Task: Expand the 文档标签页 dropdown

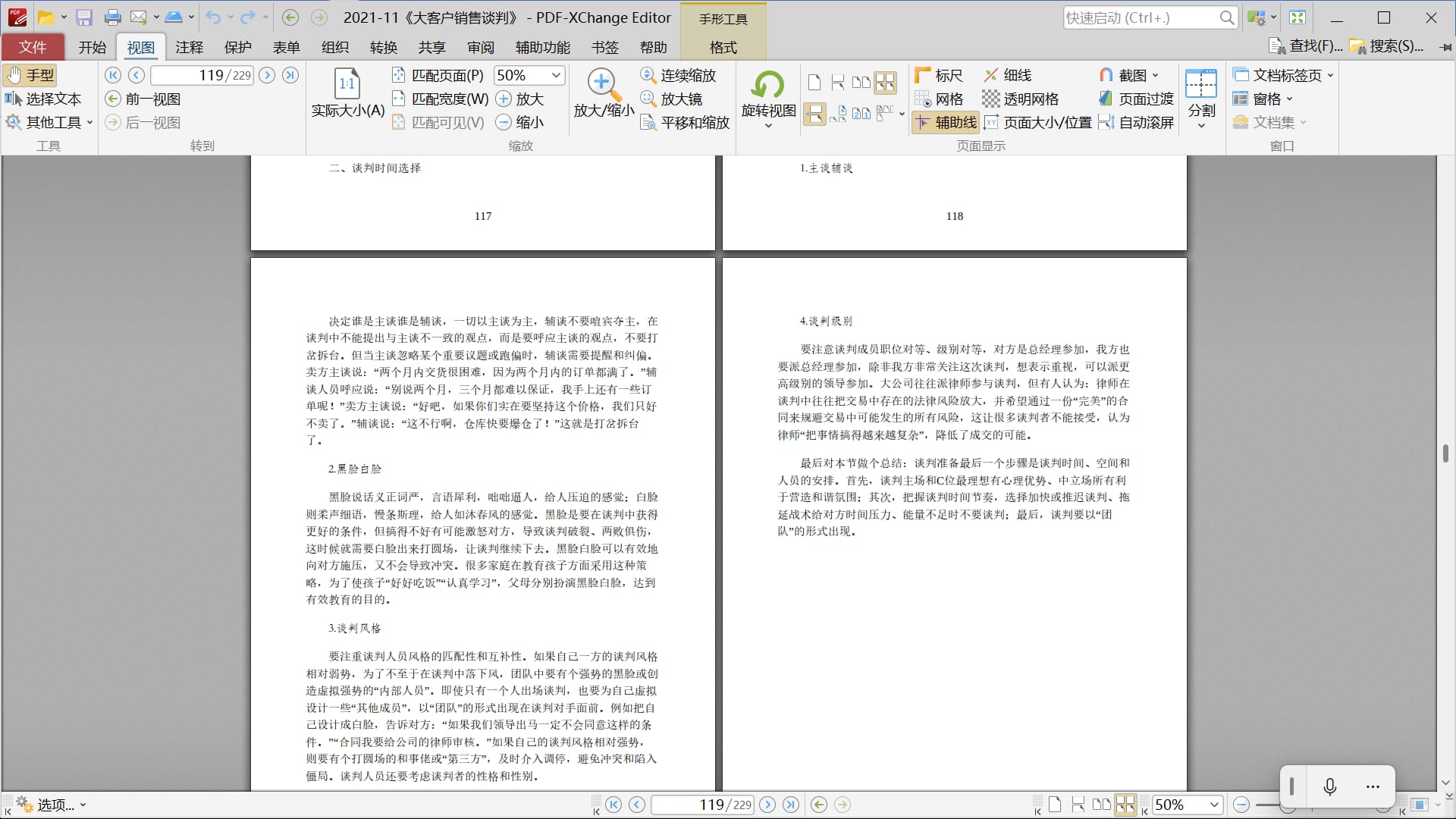Action: tap(1330, 75)
